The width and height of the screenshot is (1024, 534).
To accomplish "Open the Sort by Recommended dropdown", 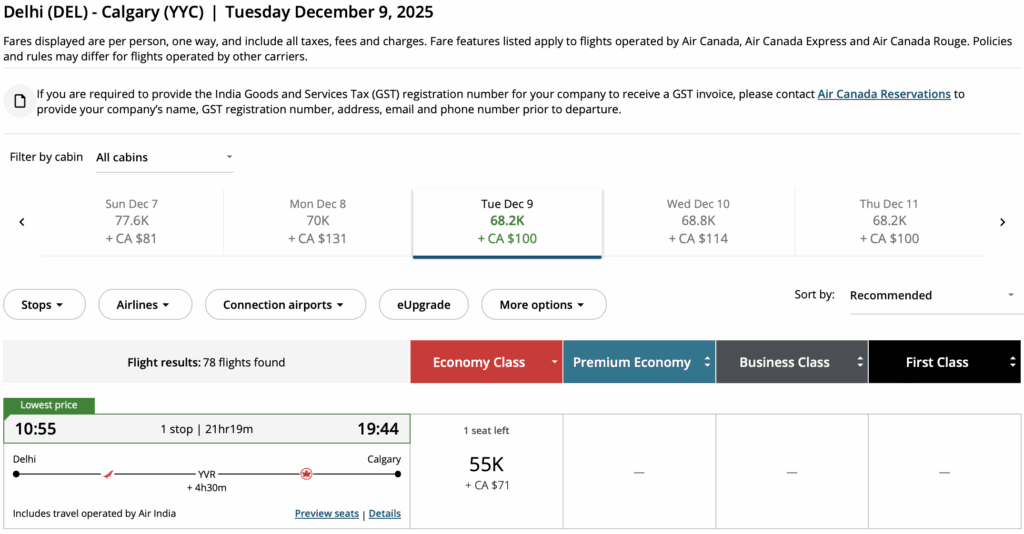I will tap(931, 296).
